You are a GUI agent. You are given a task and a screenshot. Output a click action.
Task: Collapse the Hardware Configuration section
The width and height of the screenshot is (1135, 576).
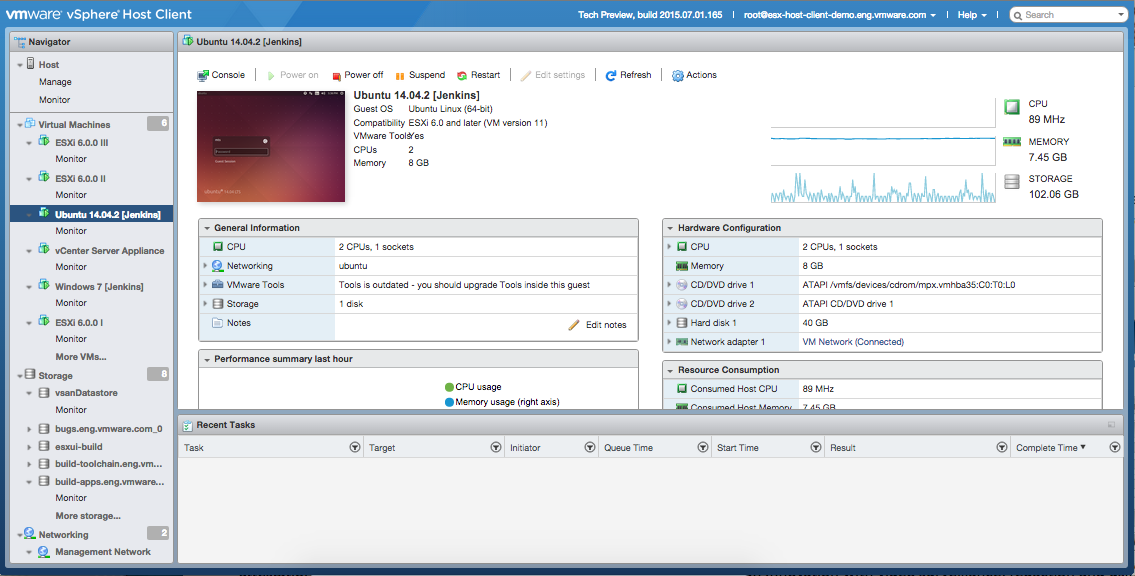[x=670, y=228]
